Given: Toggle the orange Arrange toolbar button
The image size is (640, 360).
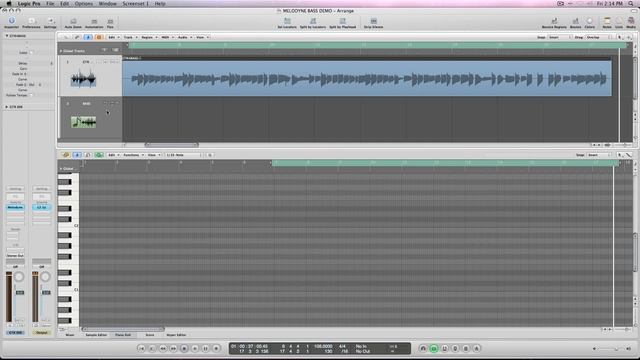Looking at the screenshot, I should pyautogui.click(x=98, y=37).
